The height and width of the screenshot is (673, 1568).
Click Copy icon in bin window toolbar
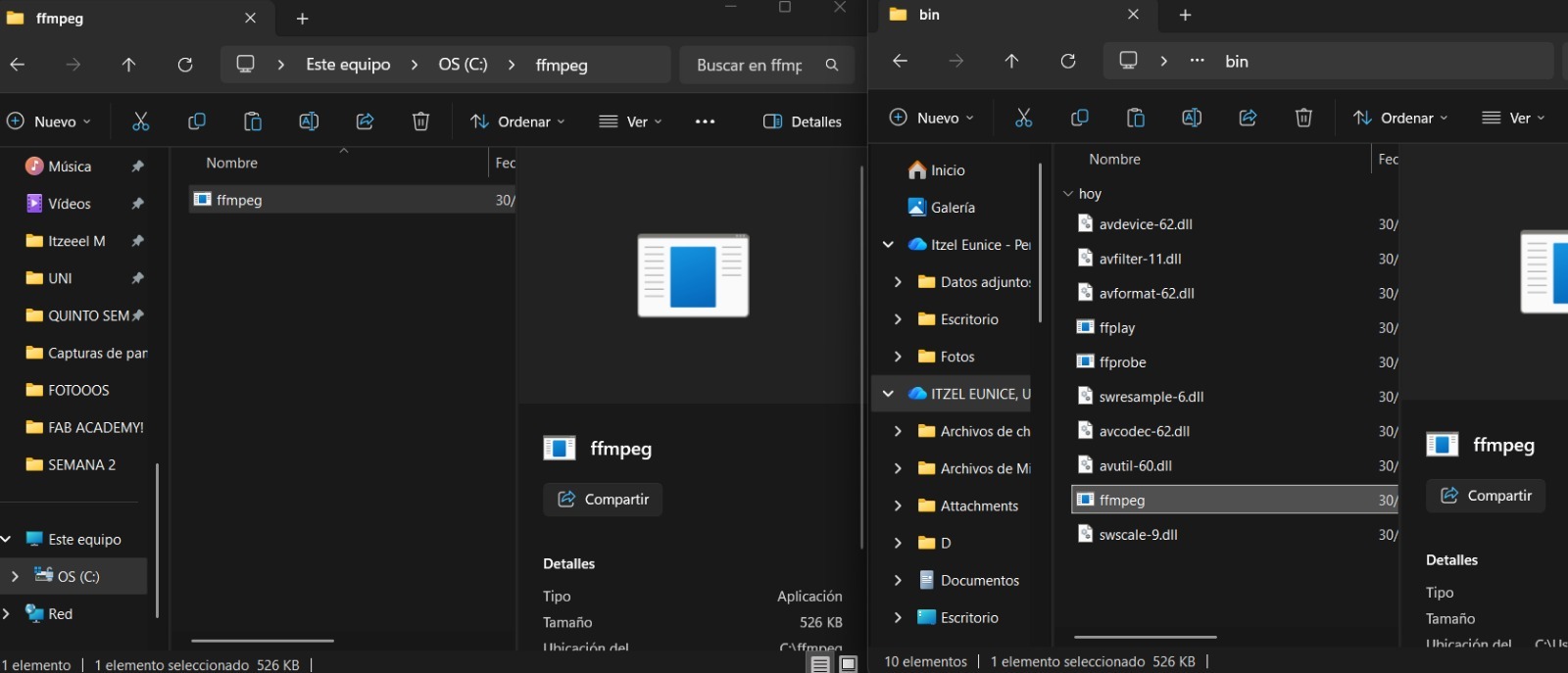coord(1080,118)
